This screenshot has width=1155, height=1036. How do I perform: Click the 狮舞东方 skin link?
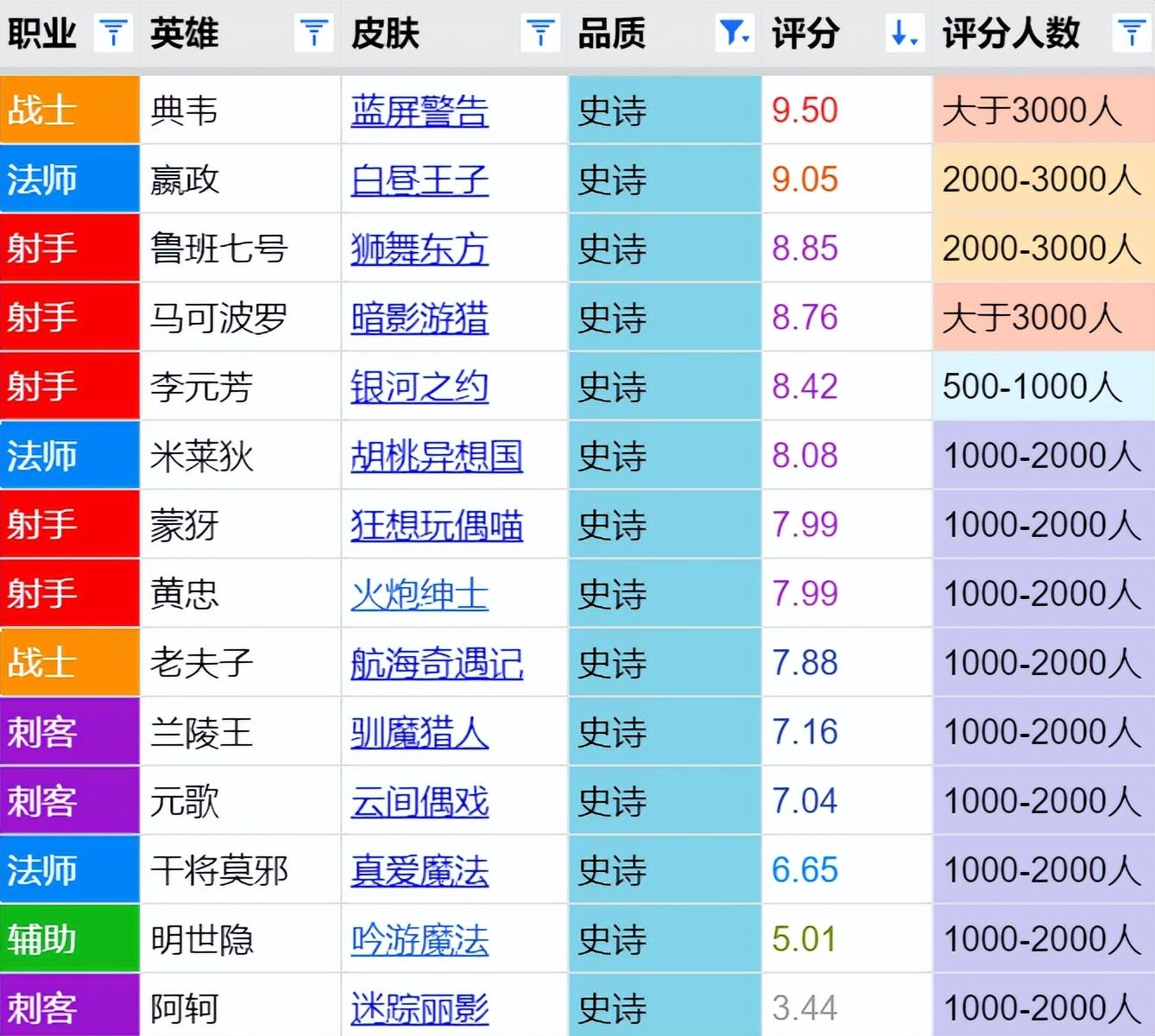[x=420, y=249]
